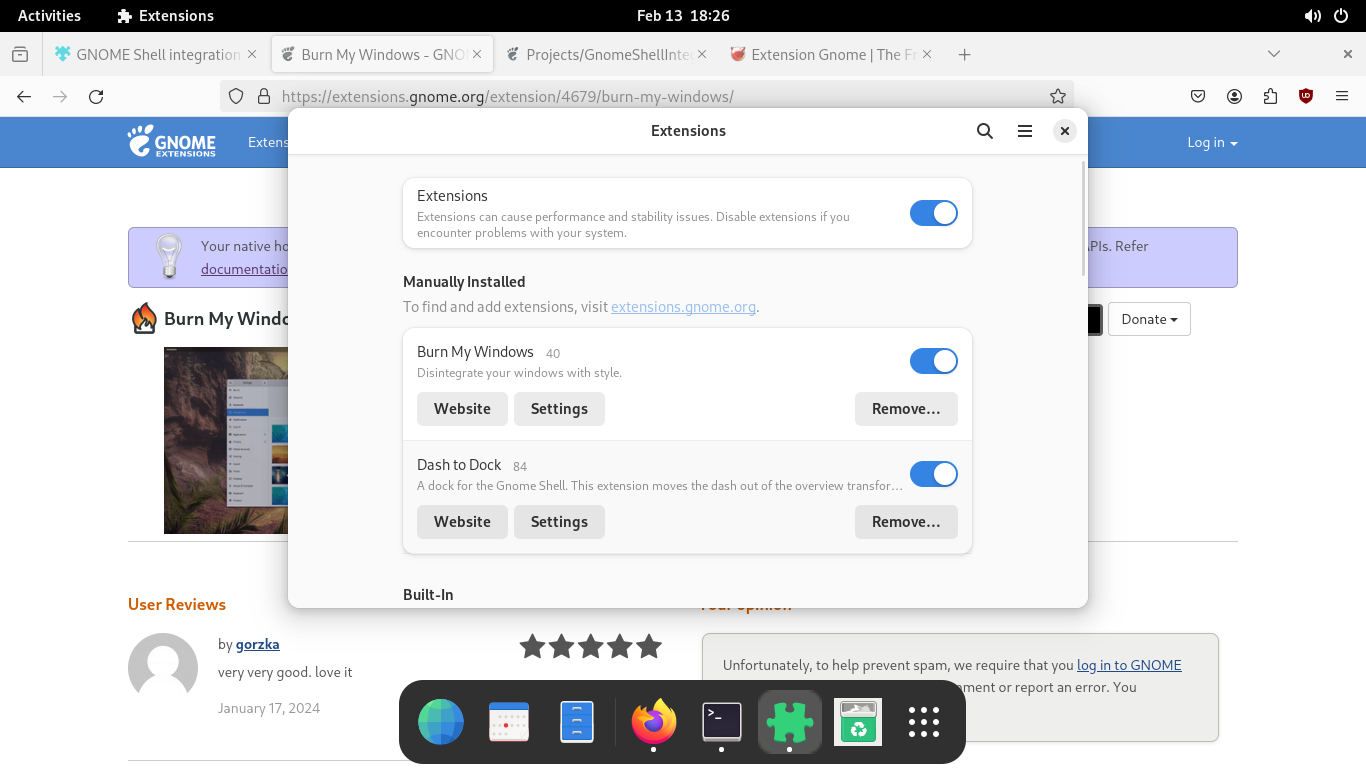Open search in the Extensions window
Image resolution: width=1366 pixels, height=768 pixels.
985,131
